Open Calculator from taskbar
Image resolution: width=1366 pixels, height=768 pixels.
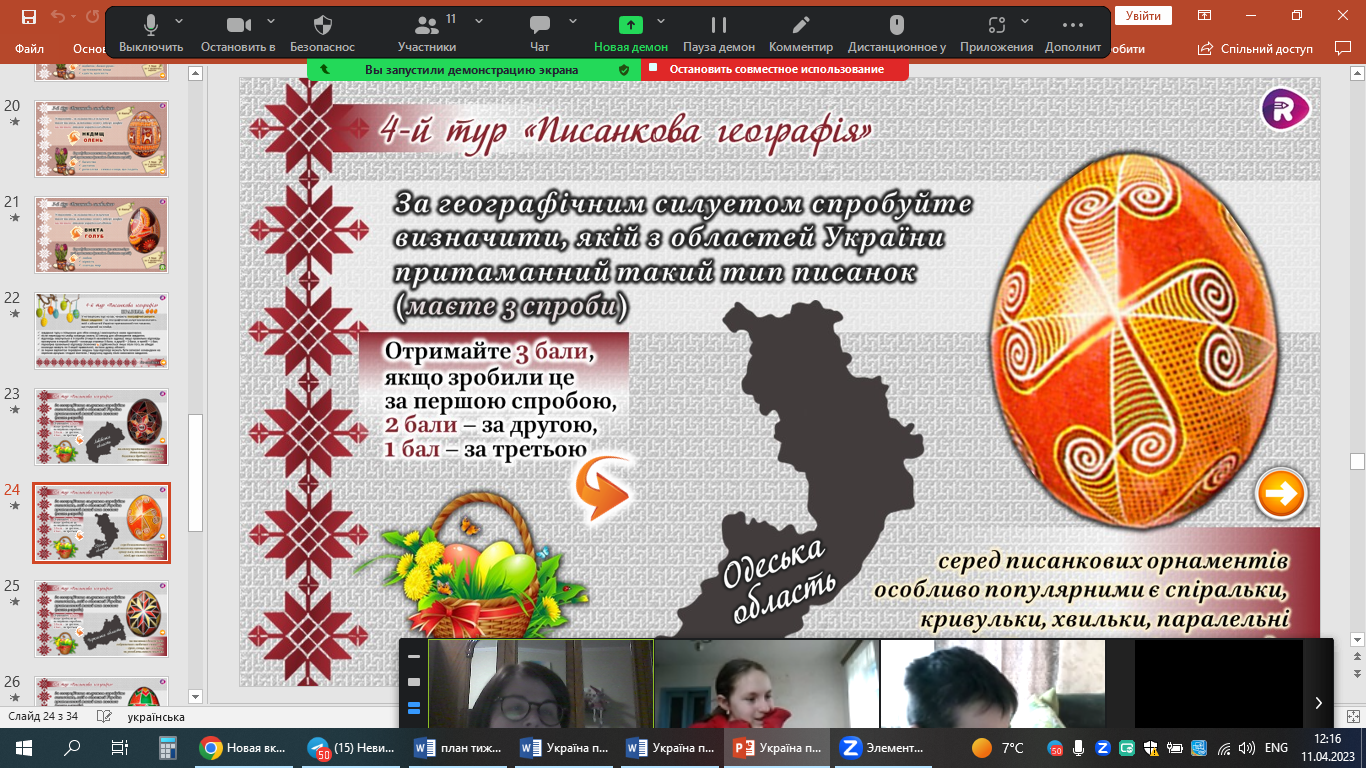(168, 747)
